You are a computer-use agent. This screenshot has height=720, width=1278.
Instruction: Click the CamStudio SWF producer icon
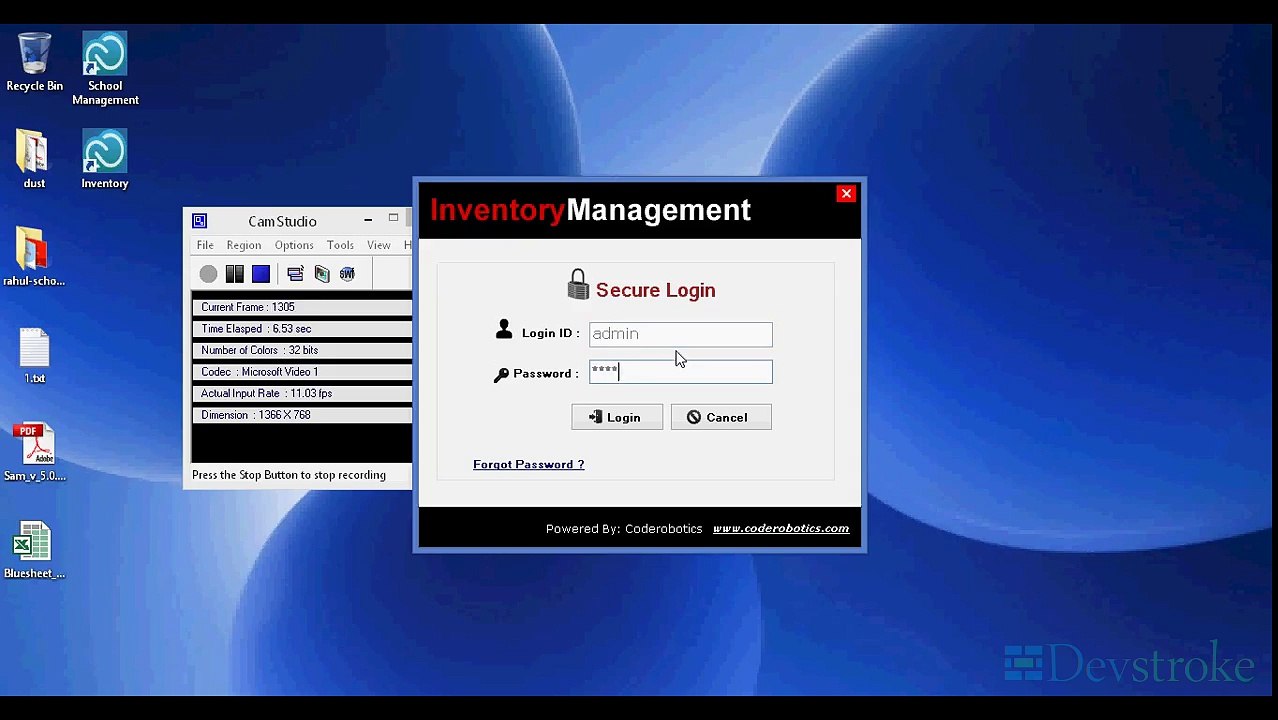(x=347, y=274)
